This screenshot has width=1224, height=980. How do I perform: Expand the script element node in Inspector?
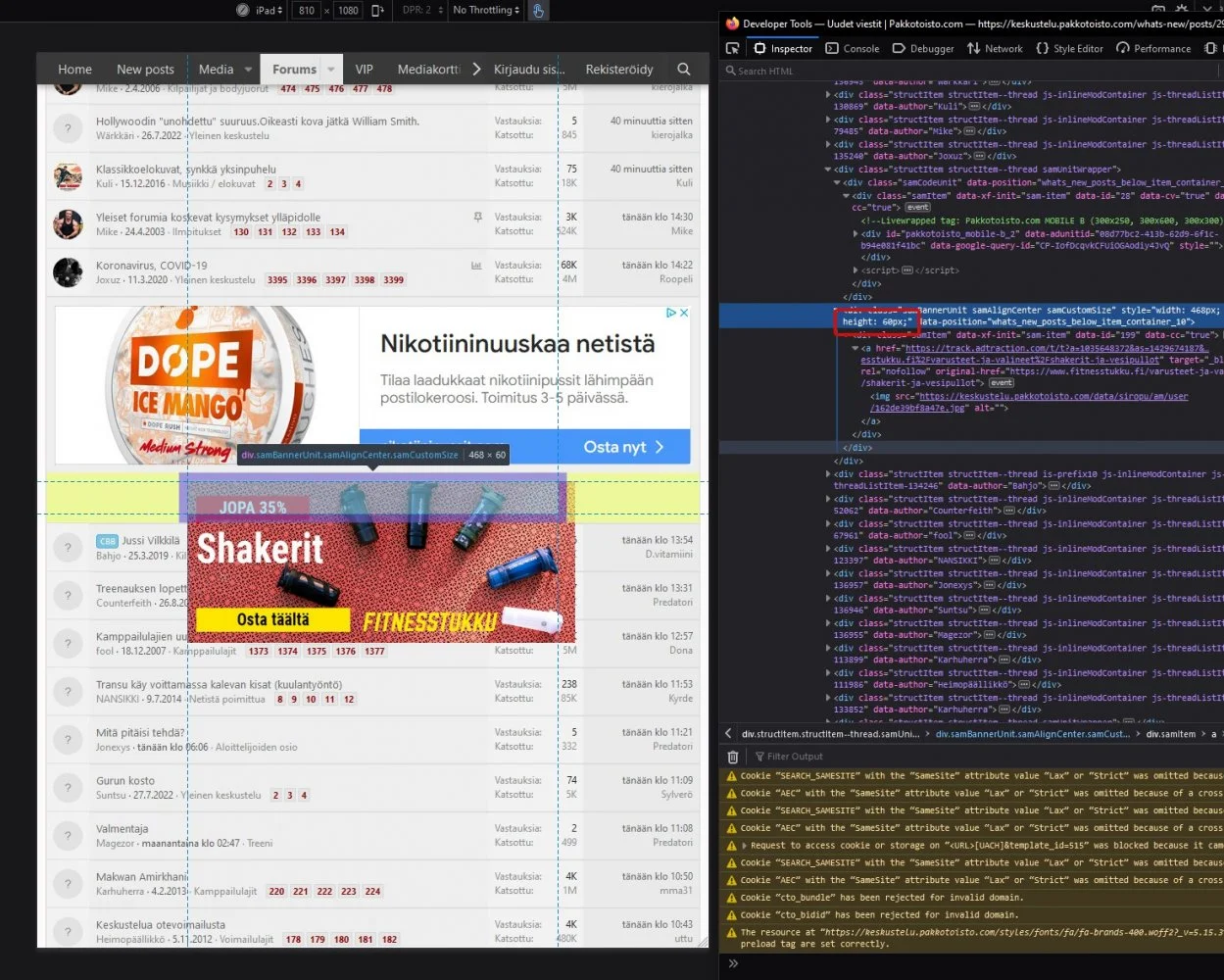854,269
